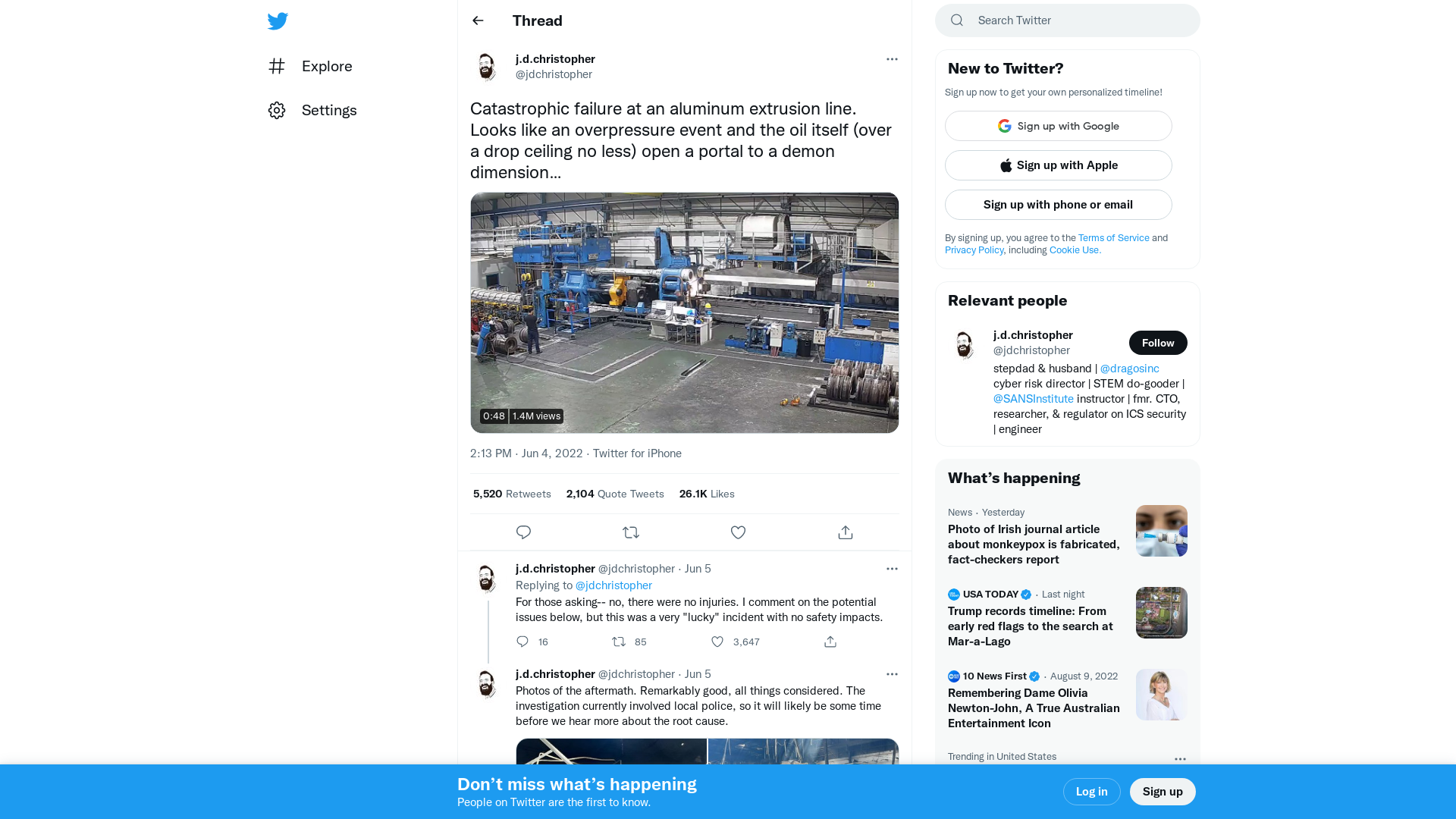This screenshot has width=1456, height=819.
Task: Click the Search Twitter field
Action: point(1077,20)
